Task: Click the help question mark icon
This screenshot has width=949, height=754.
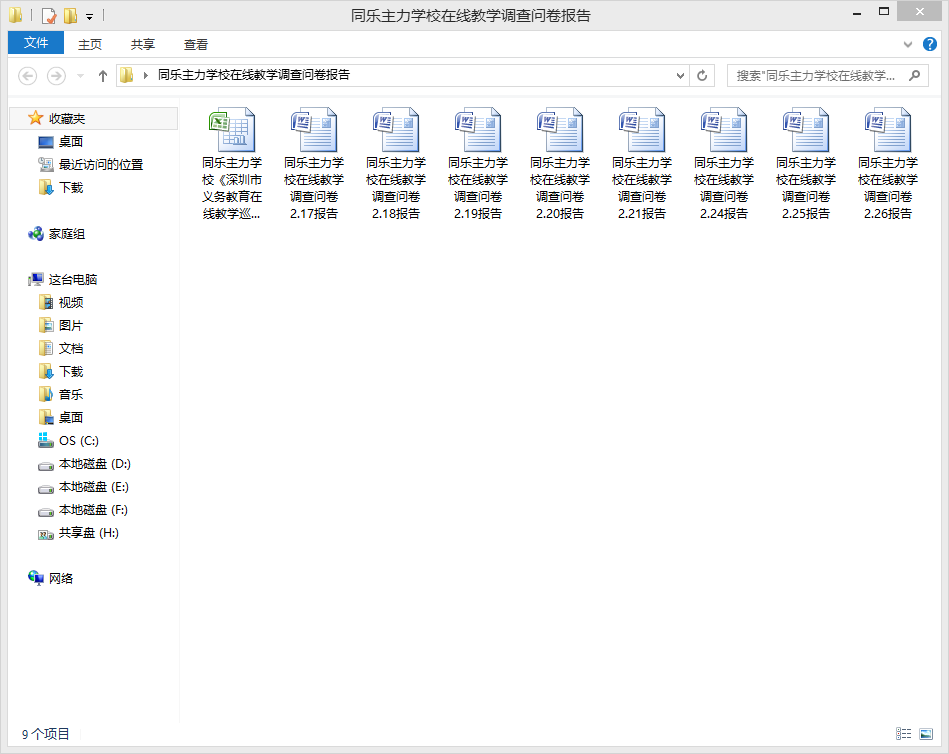Action: point(928,44)
